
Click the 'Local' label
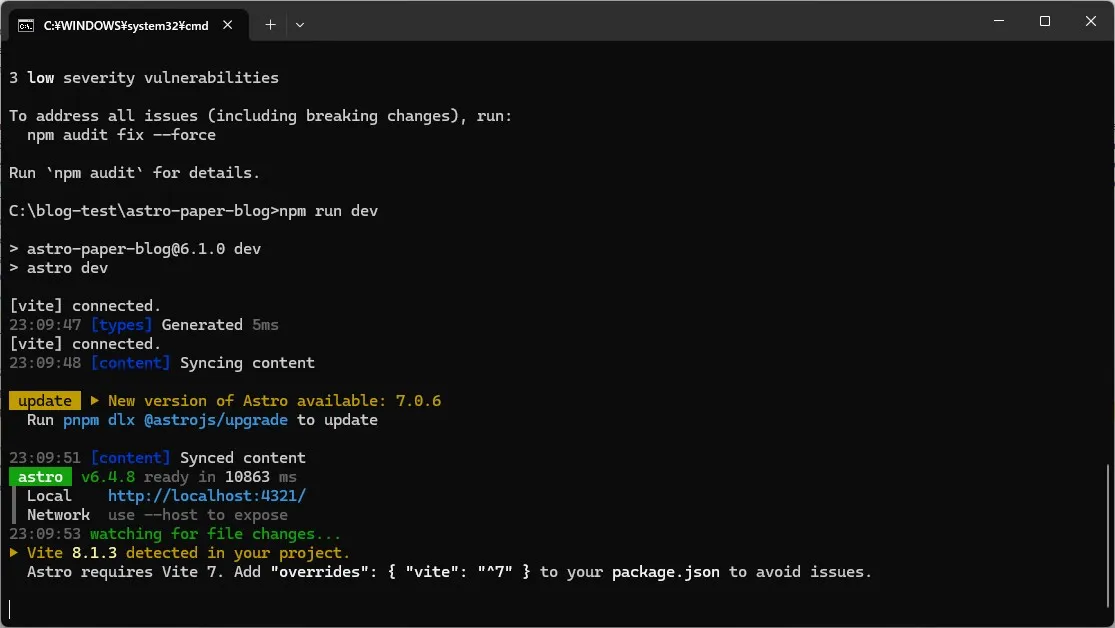point(49,496)
